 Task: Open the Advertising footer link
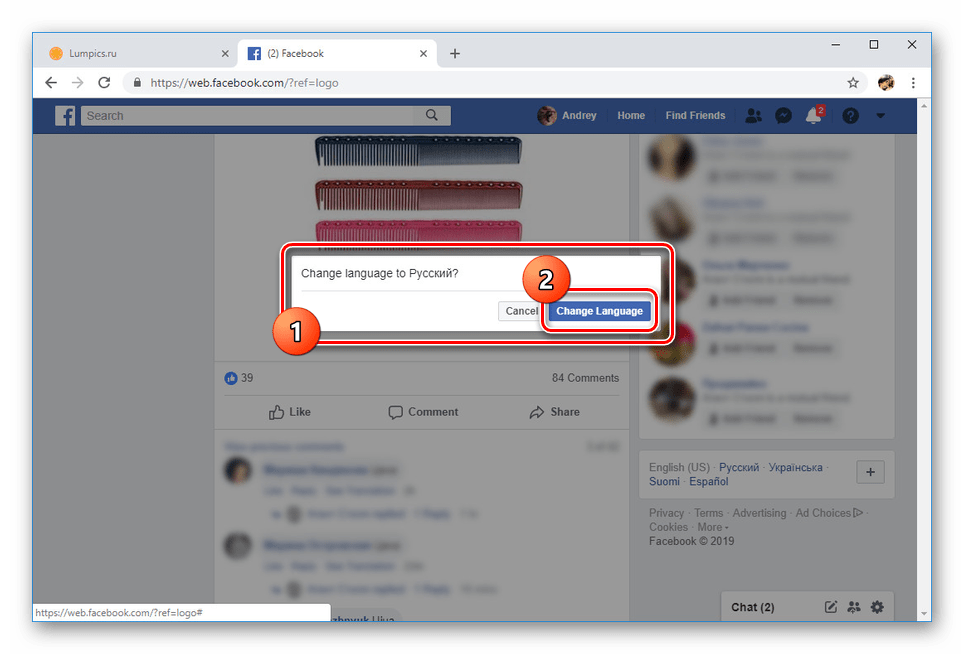click(x=759, y=513)
